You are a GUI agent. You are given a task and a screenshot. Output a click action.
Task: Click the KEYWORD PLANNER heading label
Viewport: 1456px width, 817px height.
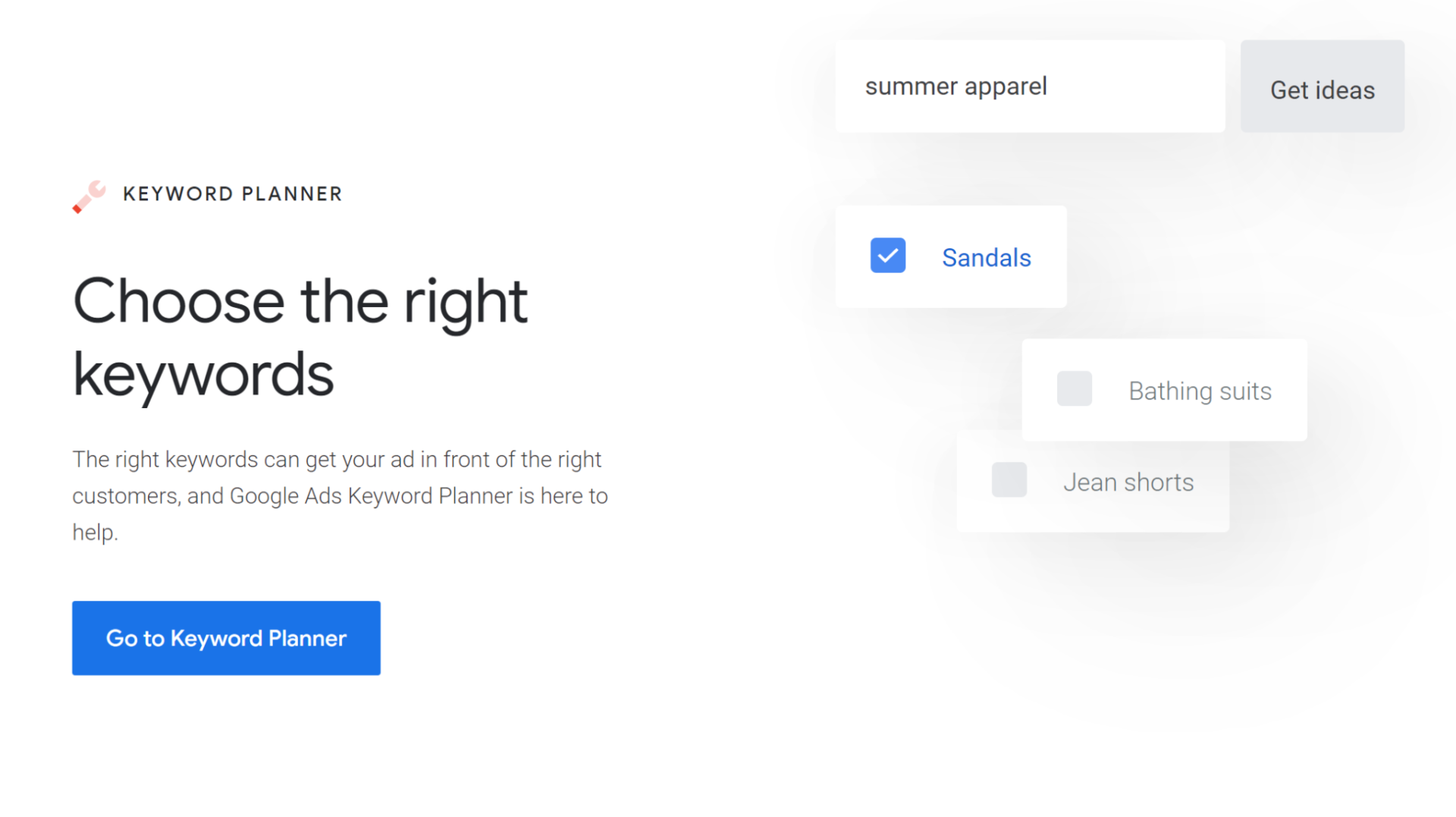click(x=233, y=194)
